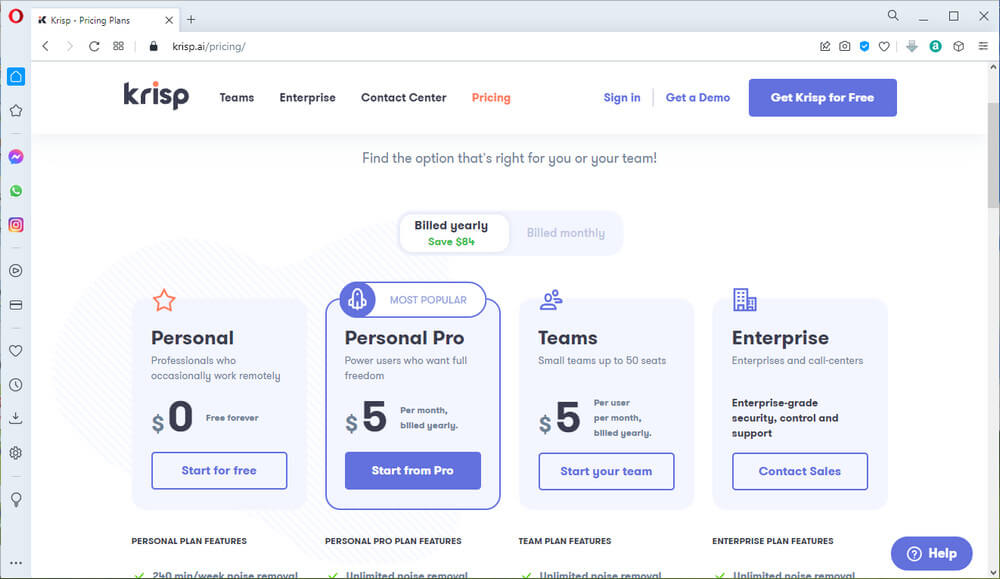Click the MOST POPULAR badge text
The image size is (1000, 579).
(x=428, y=300)
